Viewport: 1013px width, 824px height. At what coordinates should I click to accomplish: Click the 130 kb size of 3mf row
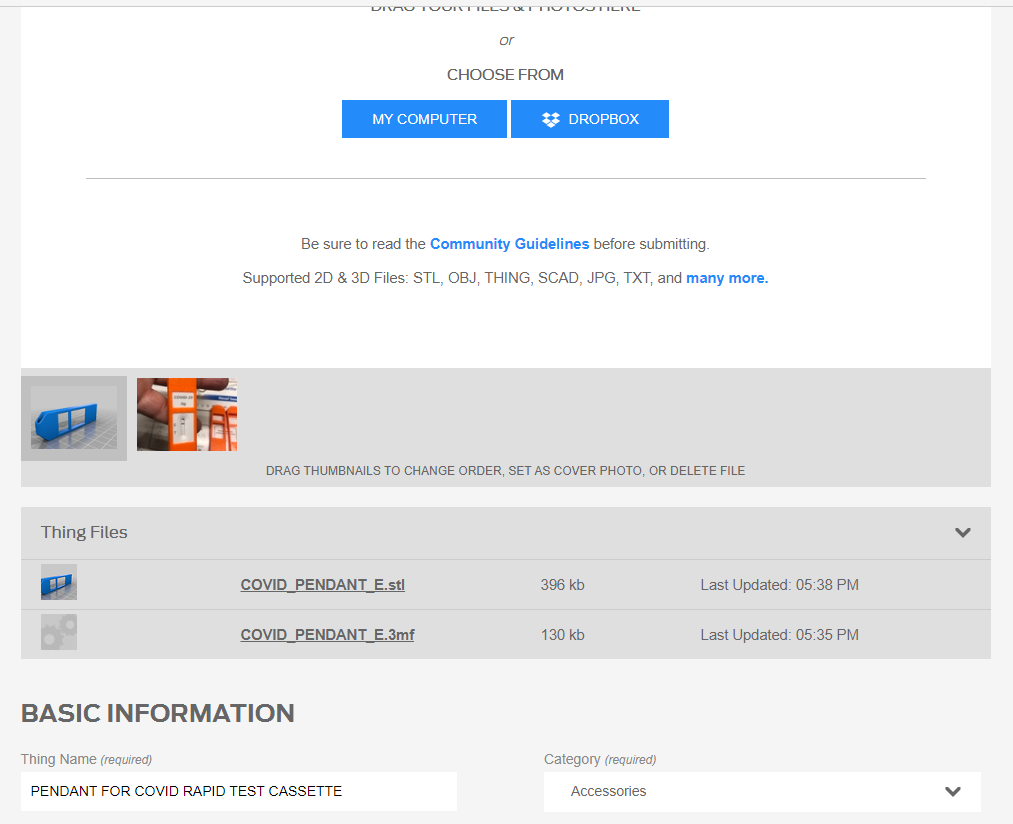562,635
